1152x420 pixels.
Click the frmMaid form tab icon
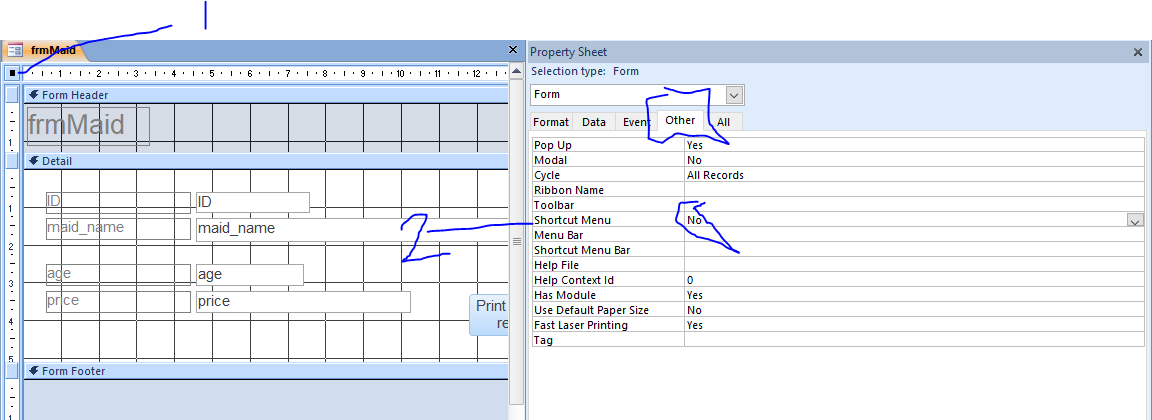coord(15,50)
